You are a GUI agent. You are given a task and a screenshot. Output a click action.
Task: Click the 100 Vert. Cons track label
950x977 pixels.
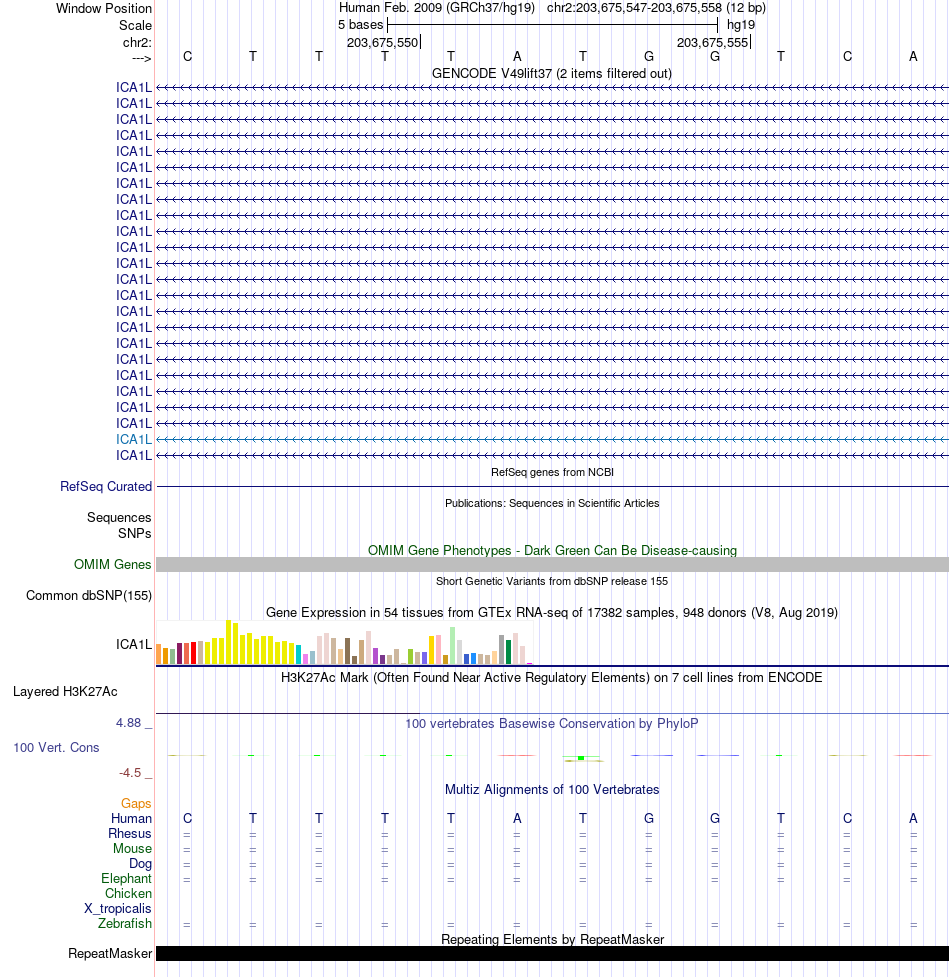coord(57,748)
